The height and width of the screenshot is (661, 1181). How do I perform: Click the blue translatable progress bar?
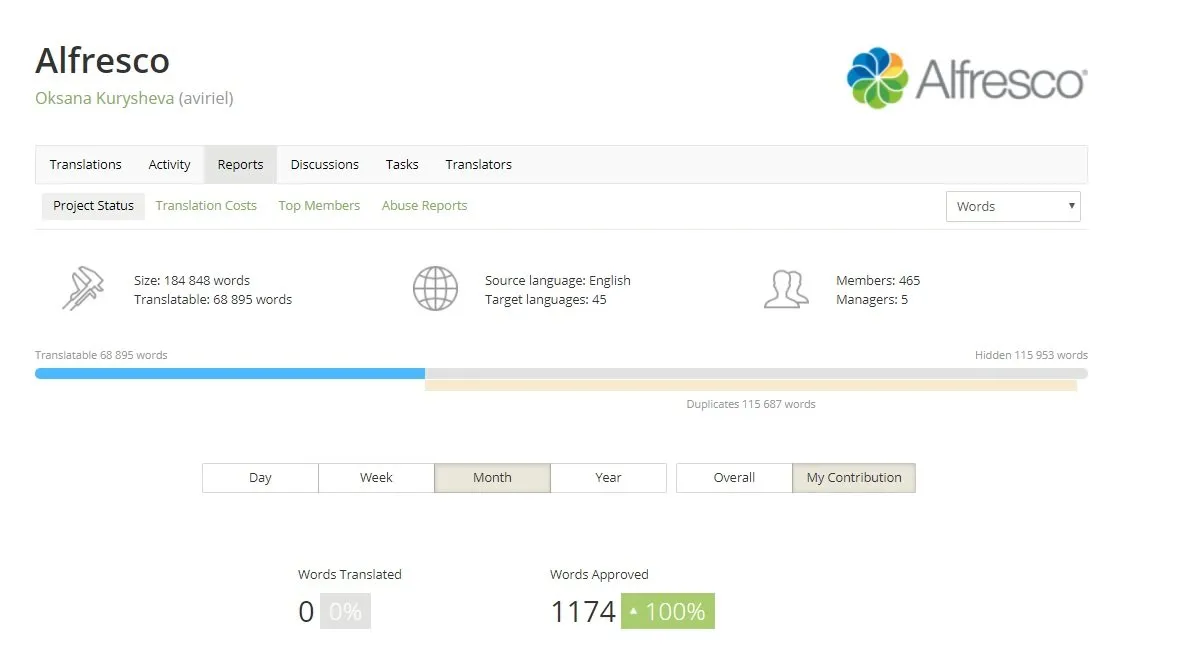point(230,373)
